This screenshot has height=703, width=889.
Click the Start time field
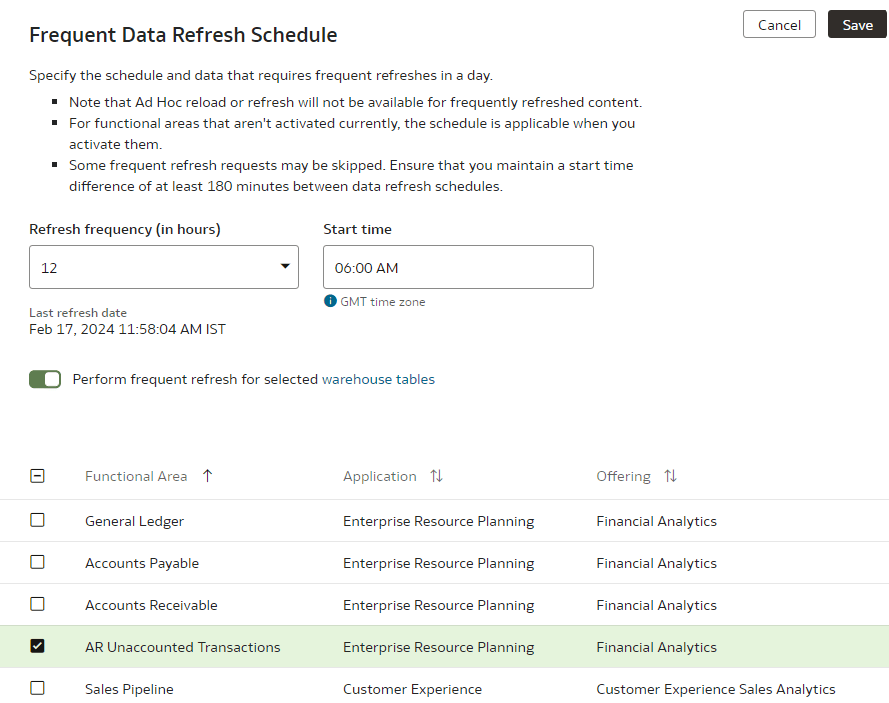(x=458, y=267)
